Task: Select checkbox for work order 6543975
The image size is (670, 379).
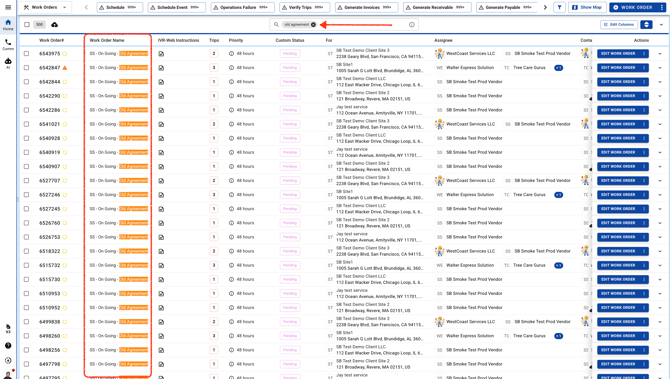Action: coord(26,54)
